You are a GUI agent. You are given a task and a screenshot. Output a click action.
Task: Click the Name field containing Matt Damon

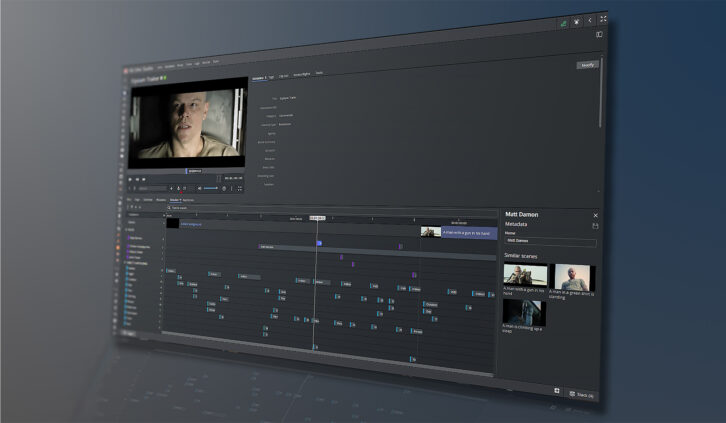[550, 242]
